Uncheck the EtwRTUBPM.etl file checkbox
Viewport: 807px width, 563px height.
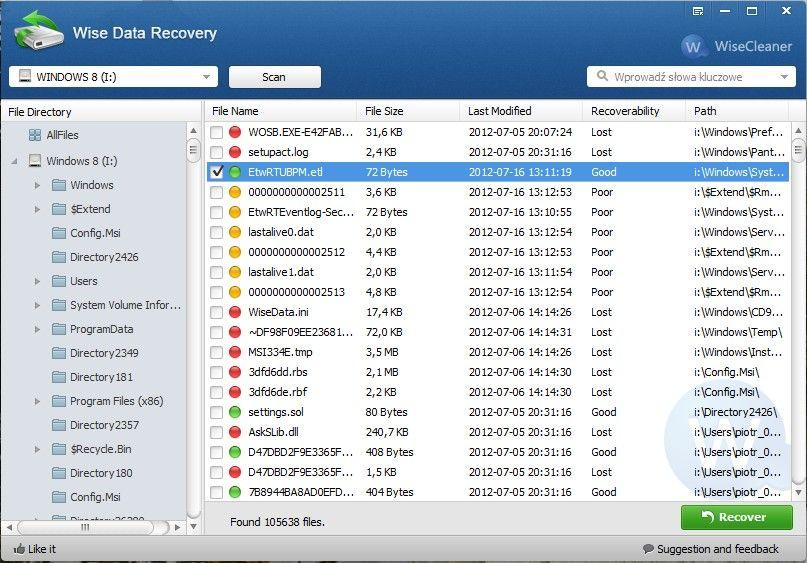tap(217, 172)
